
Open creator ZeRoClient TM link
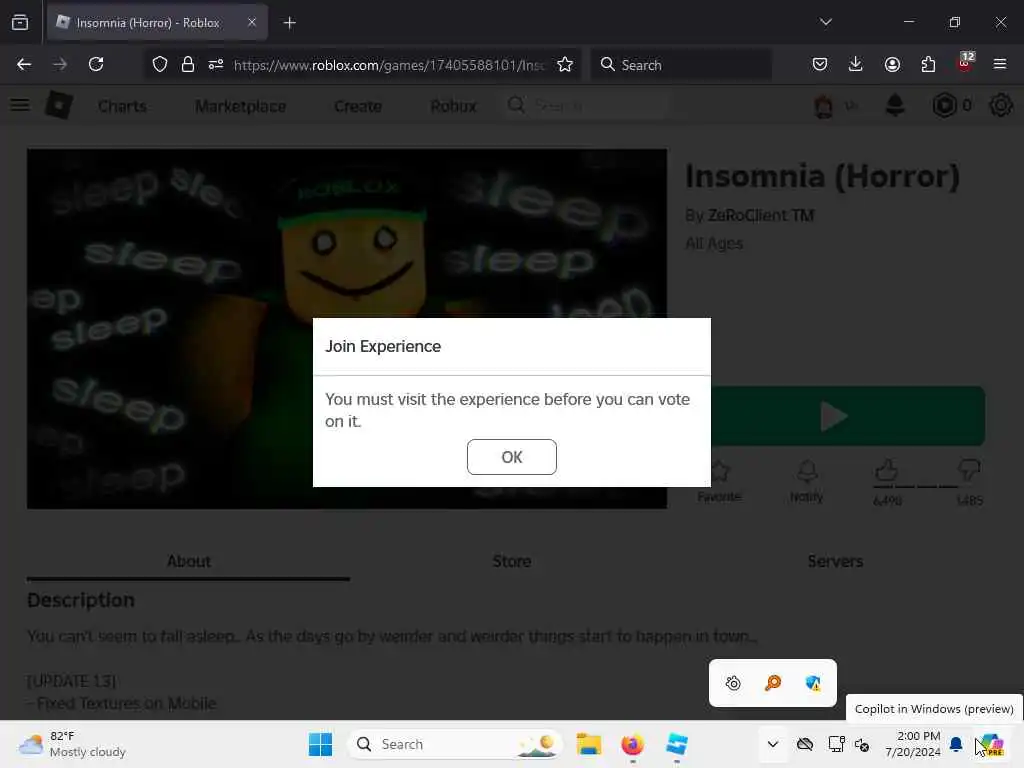click(x=761, y=216)
